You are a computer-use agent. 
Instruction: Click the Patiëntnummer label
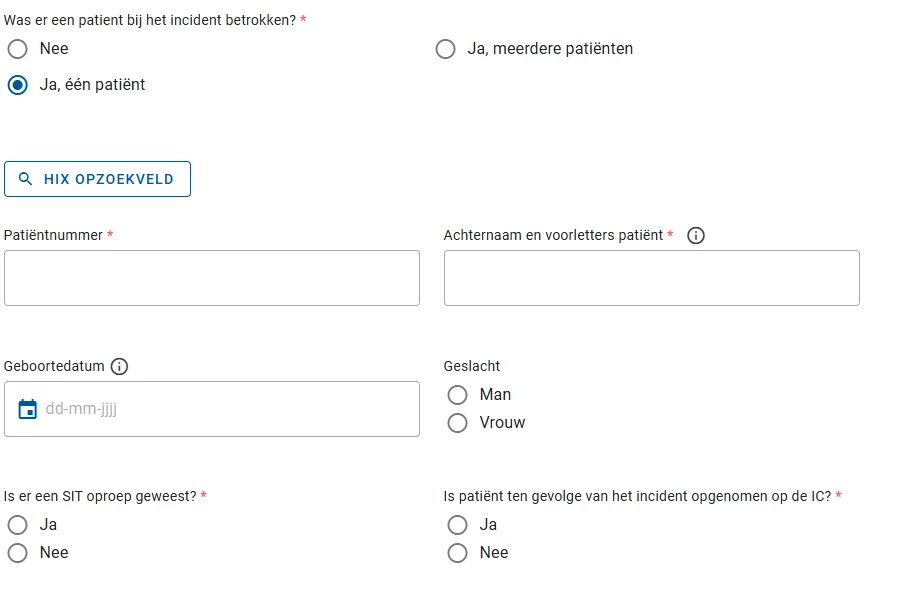(x=53, y=235)
